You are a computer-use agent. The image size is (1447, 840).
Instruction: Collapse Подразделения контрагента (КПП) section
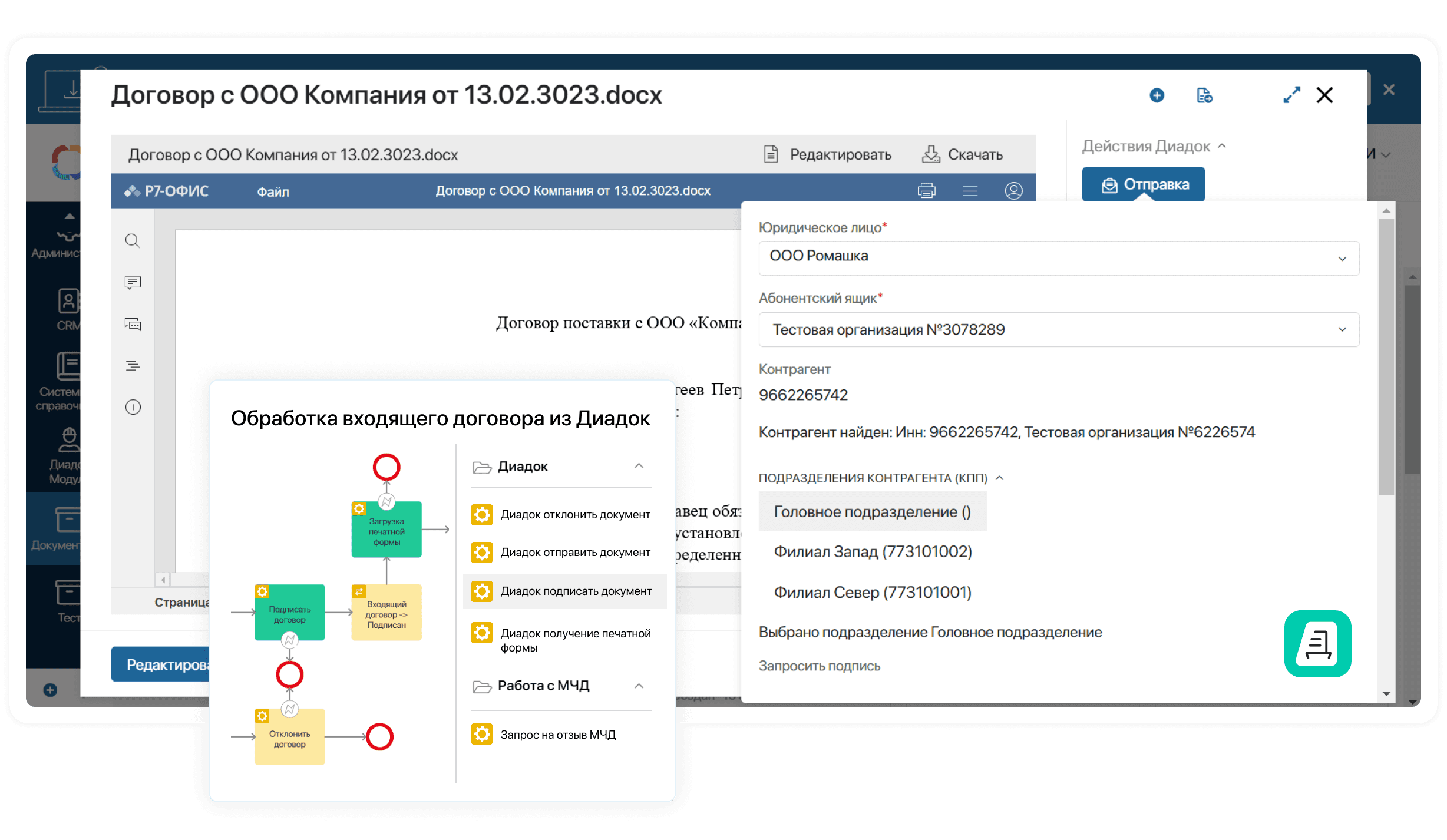point(1000,478)
